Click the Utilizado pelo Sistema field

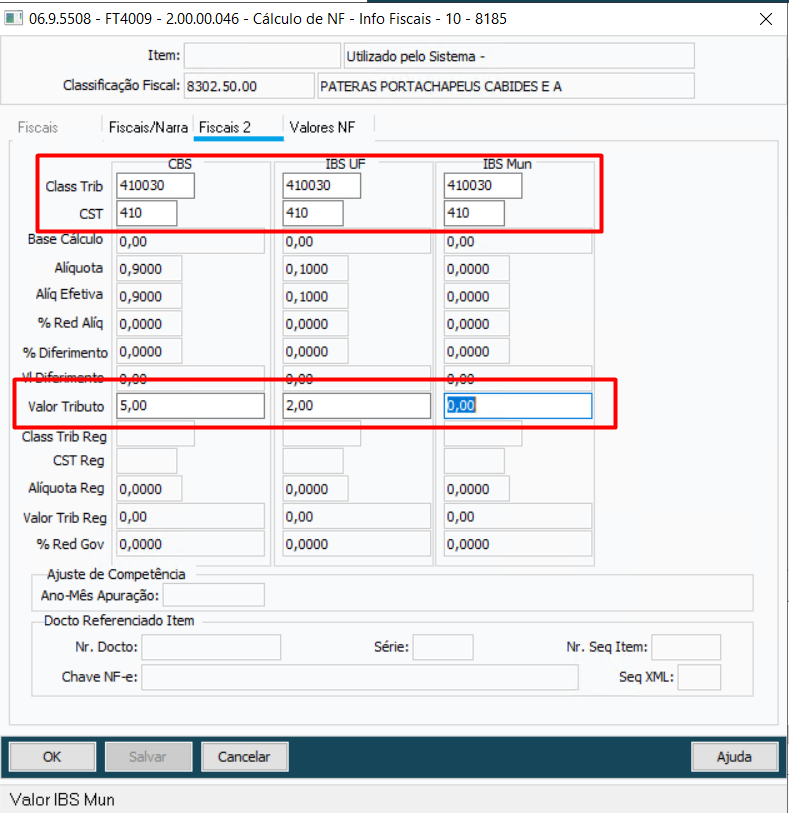point(518,55)
